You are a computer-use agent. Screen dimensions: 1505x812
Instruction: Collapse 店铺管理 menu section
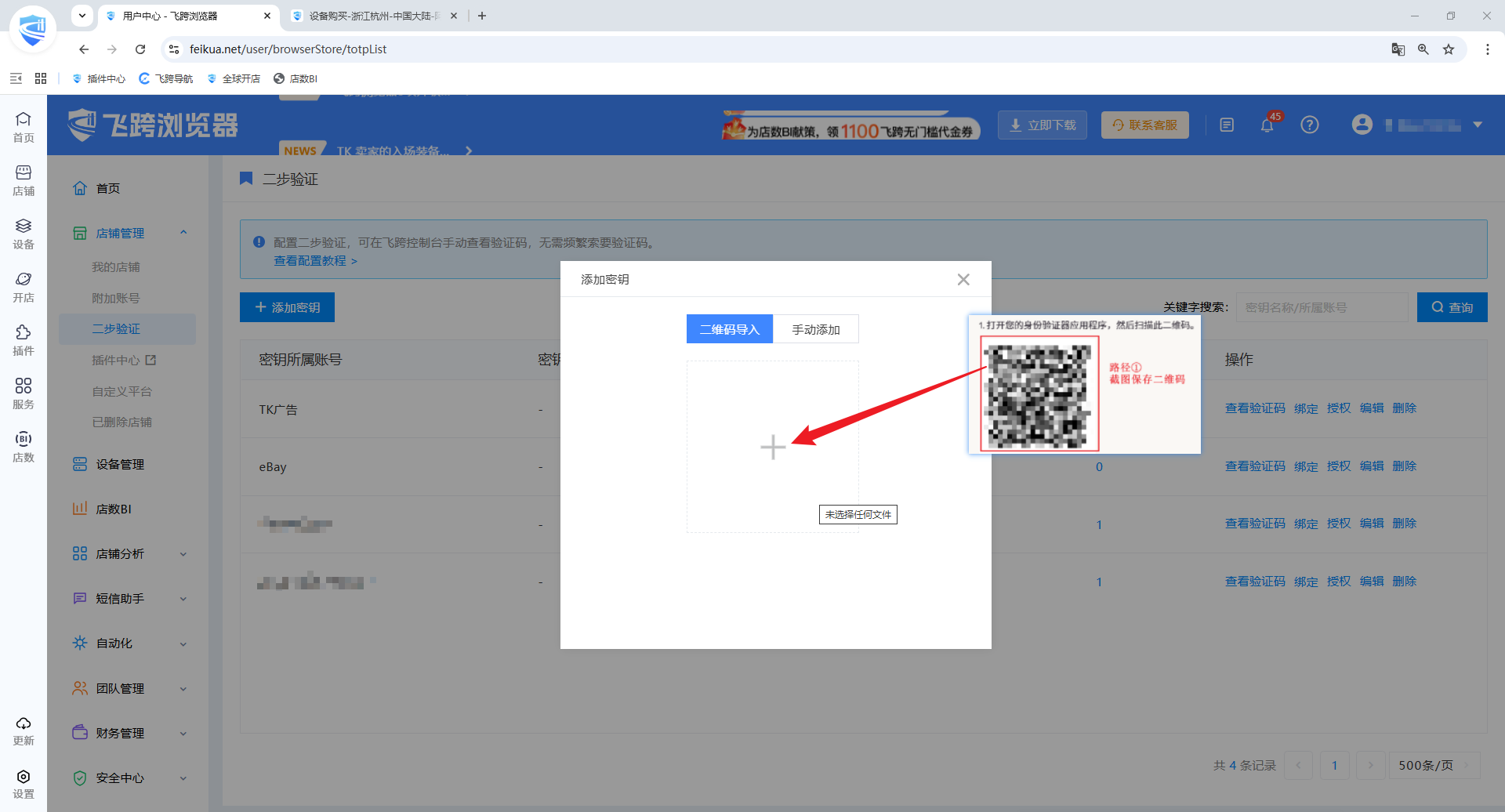tap(130, 234)
